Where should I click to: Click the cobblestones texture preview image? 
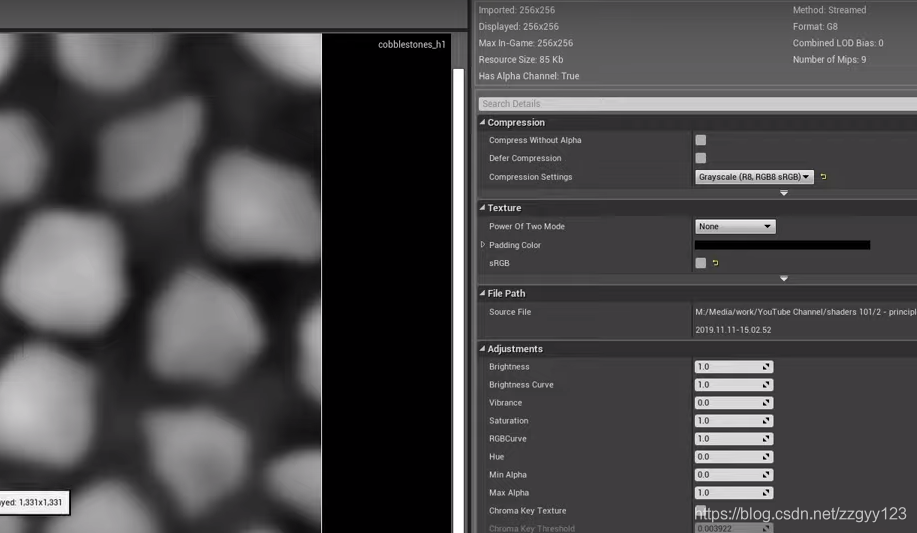click(x=160, y=283)
